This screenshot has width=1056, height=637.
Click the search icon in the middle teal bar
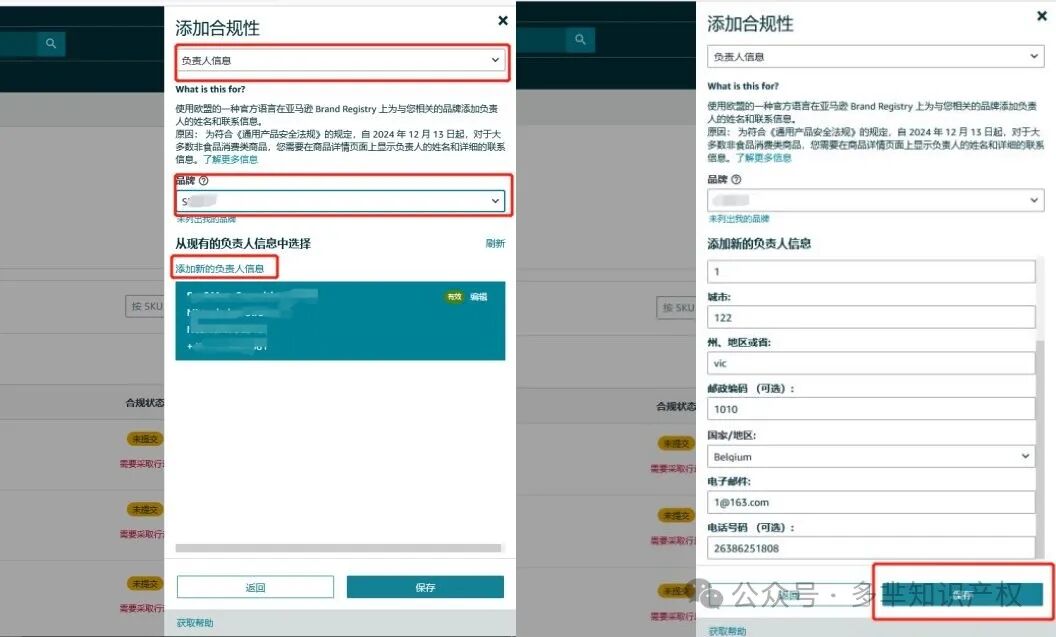(580, 38)
